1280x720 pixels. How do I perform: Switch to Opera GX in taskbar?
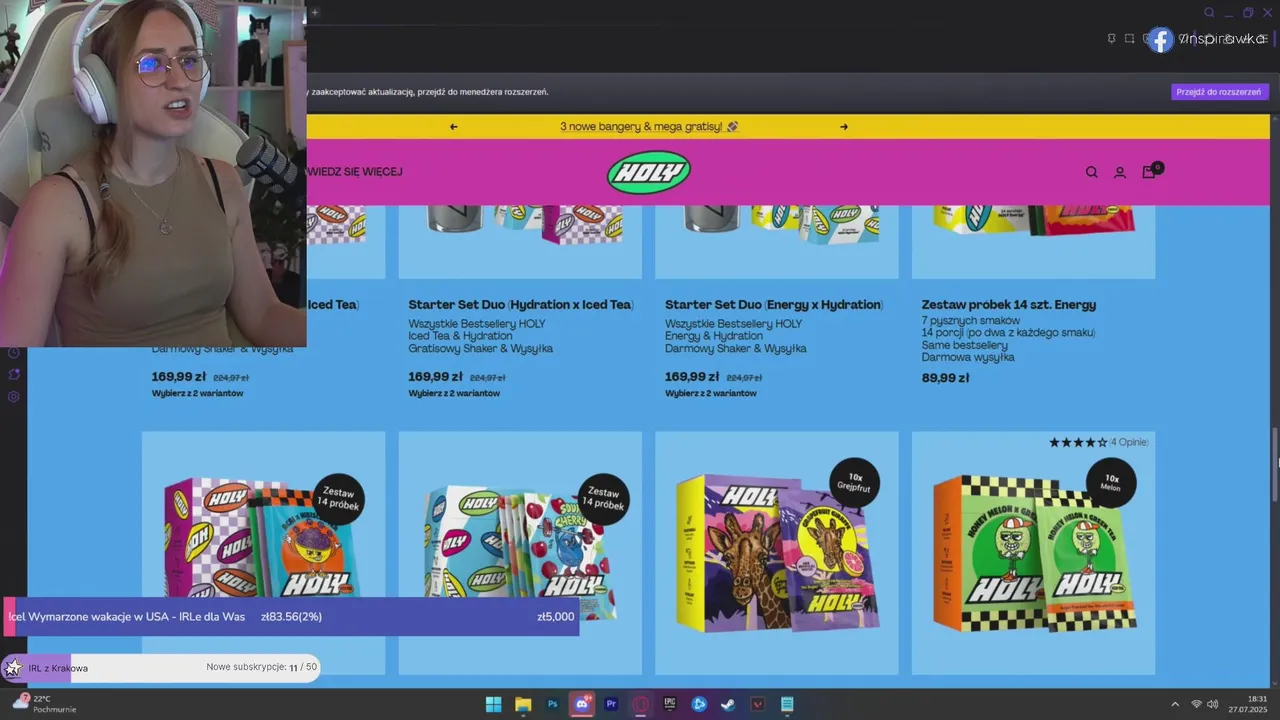640,704
